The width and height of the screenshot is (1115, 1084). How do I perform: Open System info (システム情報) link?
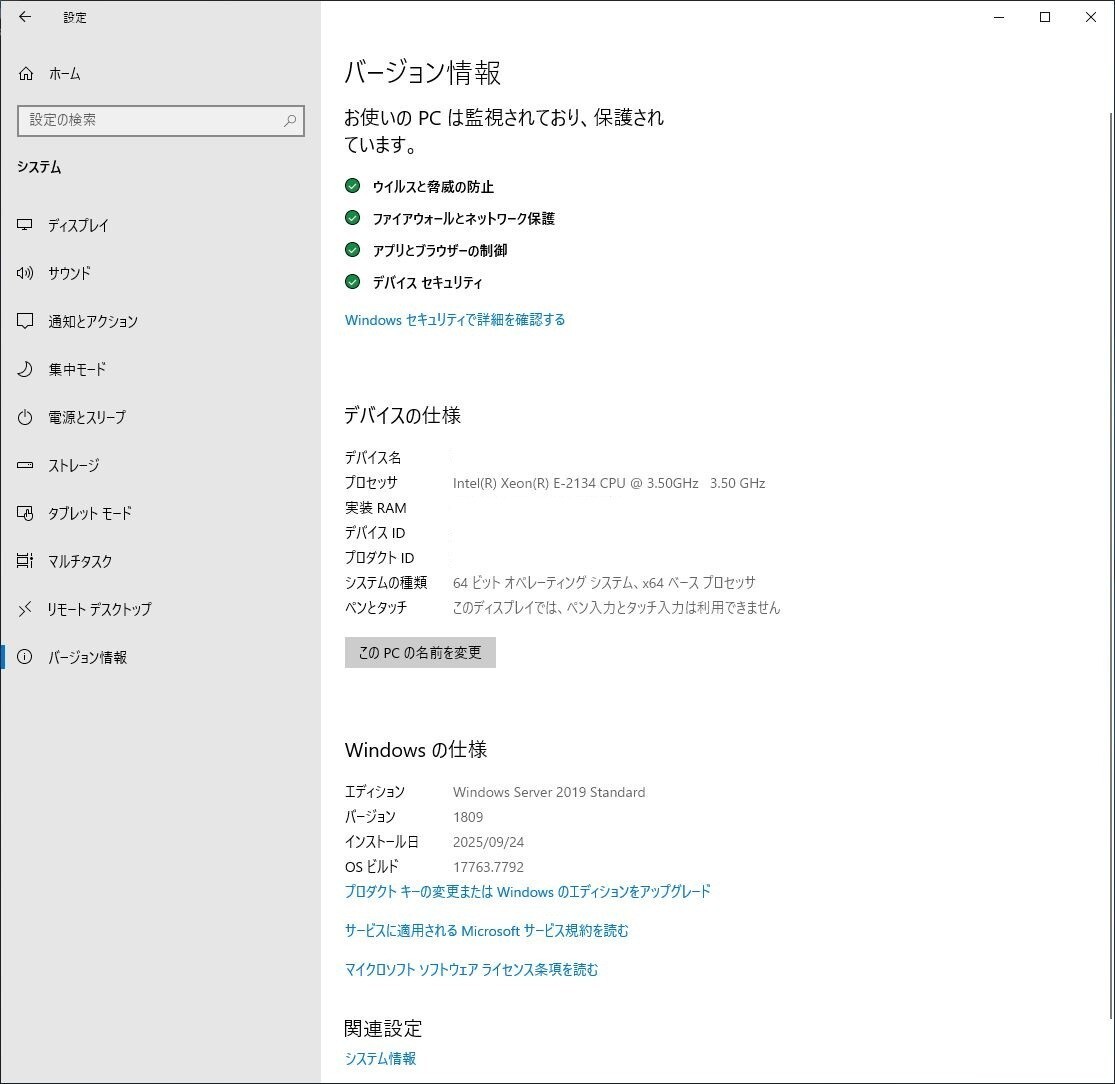tap(380, 1059)
